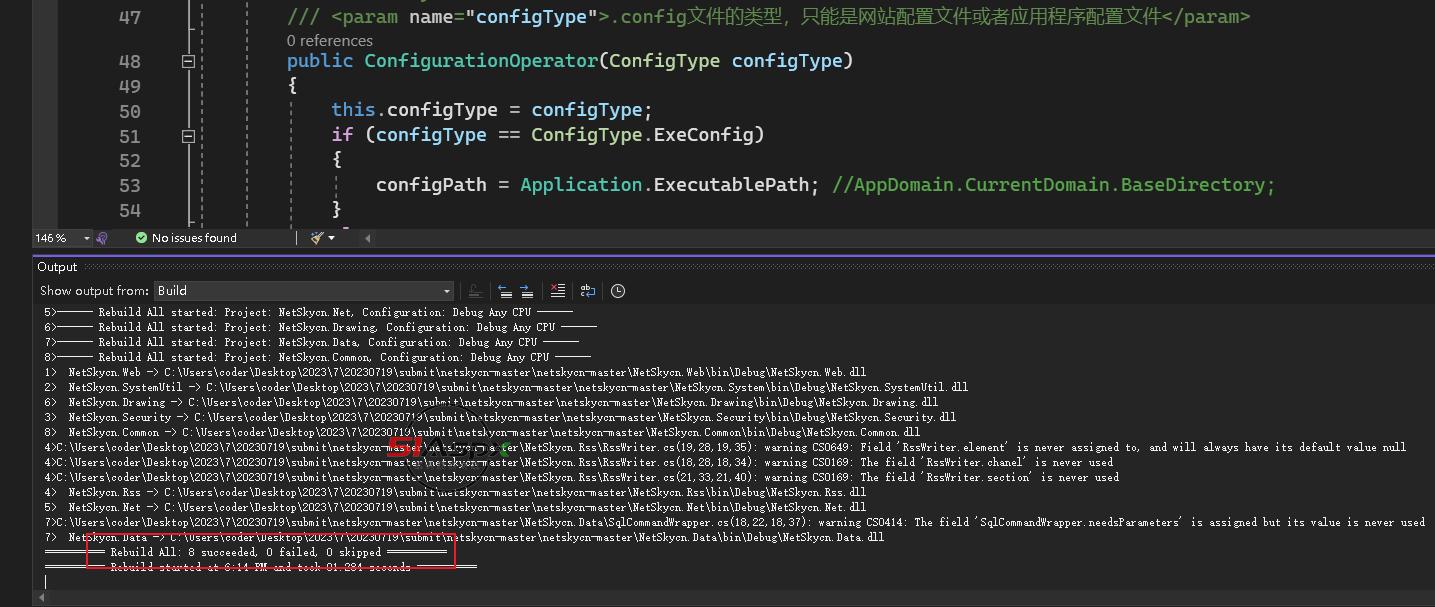Click the horizontal scrollbar left arrow
Viewport: 1435px width, 607px height.
(x=367, y=238)
